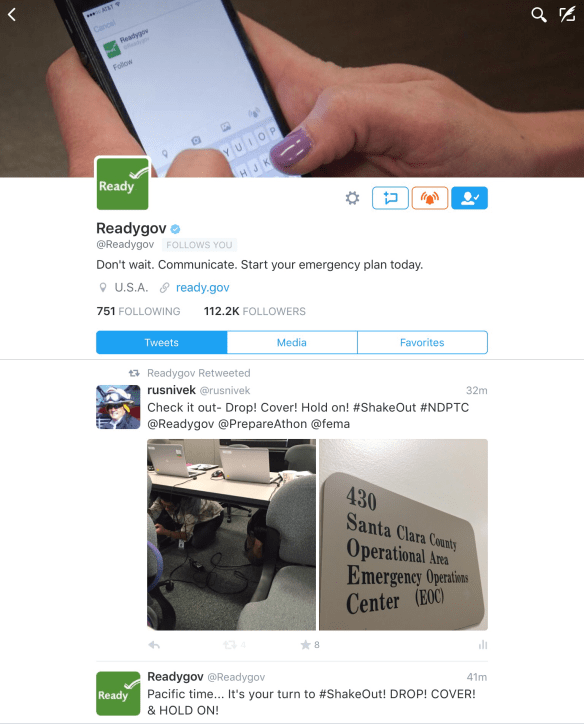This screenshot has width=584, height=724.
Task: Toggle the blue following button
Action: click(x=470, y=198)
